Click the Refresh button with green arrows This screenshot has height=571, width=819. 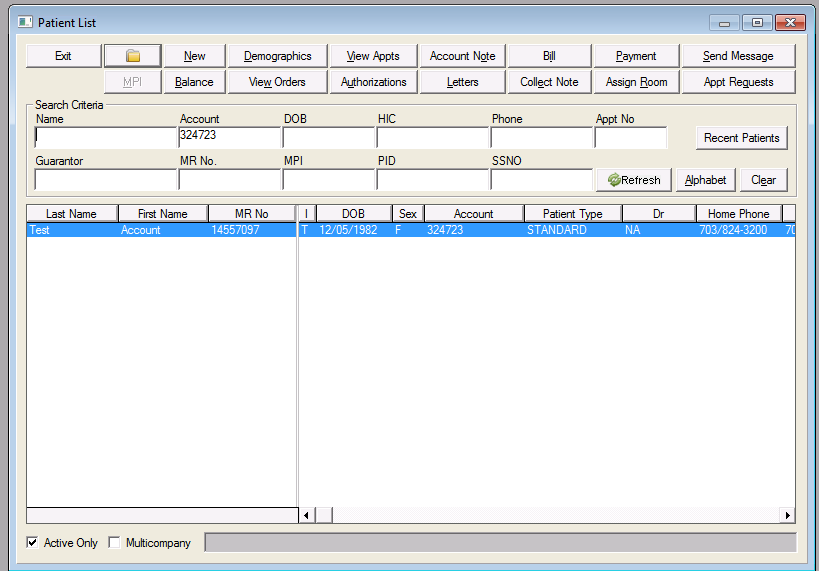pos(634,180)
